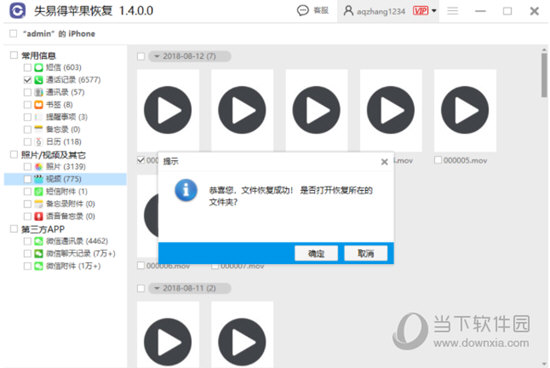550x368 pixels.
Task: Click the first video thumbnail under 2018-08-12
Action: coord(168,110)
